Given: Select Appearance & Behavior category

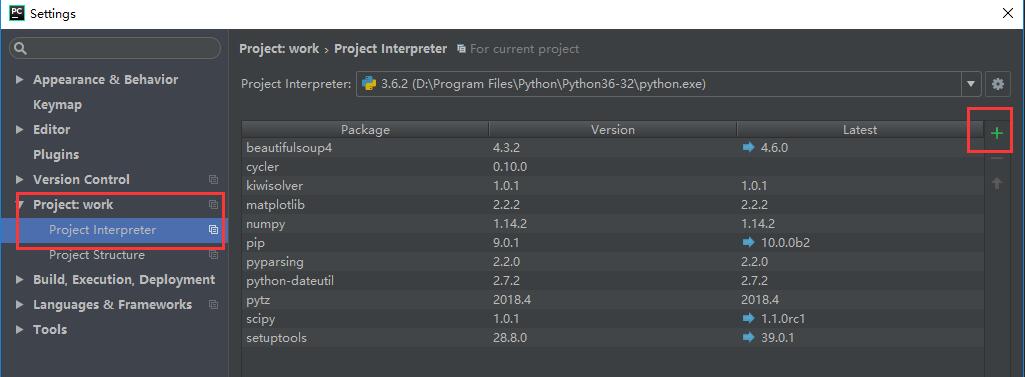Looking at the screenshot, I should click(105, 80).
